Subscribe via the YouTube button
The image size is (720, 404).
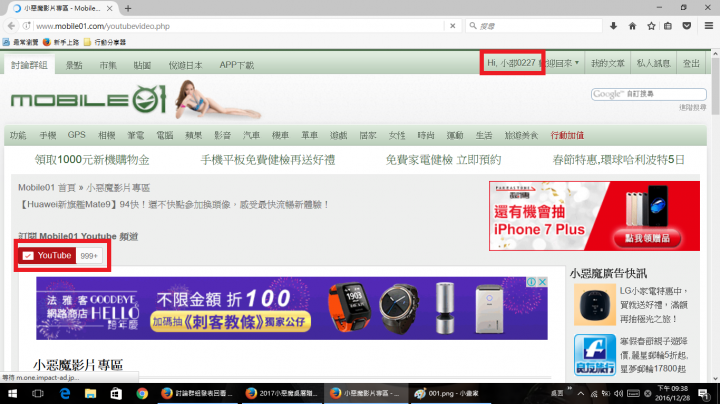point(47,255)
